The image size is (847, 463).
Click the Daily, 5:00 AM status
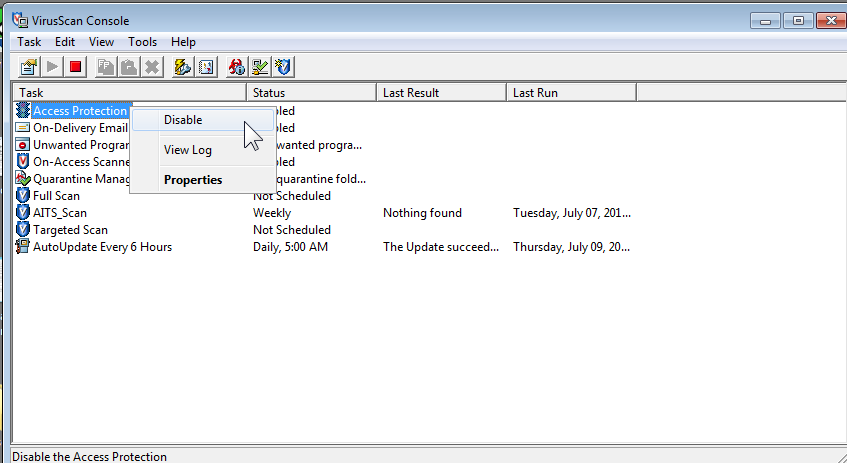[290, 247]
